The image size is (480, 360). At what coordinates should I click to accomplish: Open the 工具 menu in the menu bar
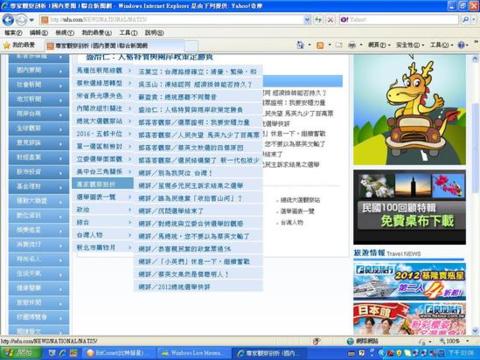128,33
